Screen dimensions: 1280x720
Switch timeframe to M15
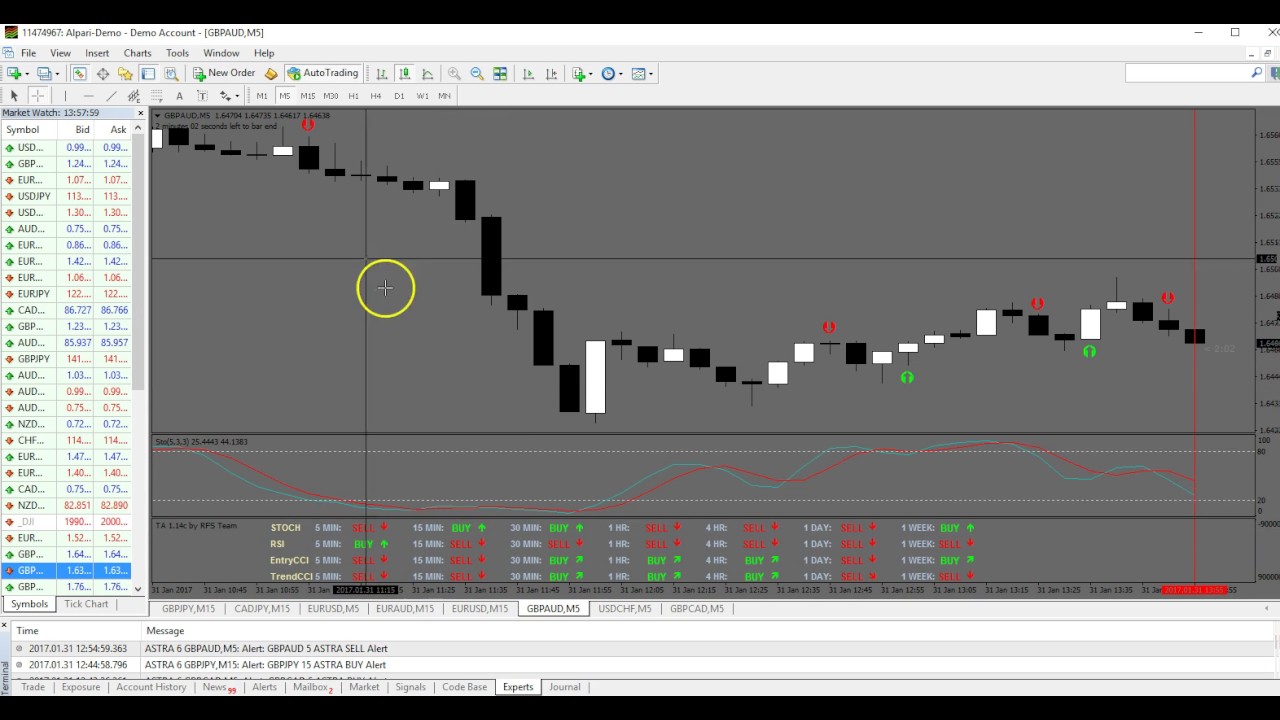pyautogui.click(x=307, y=96)
